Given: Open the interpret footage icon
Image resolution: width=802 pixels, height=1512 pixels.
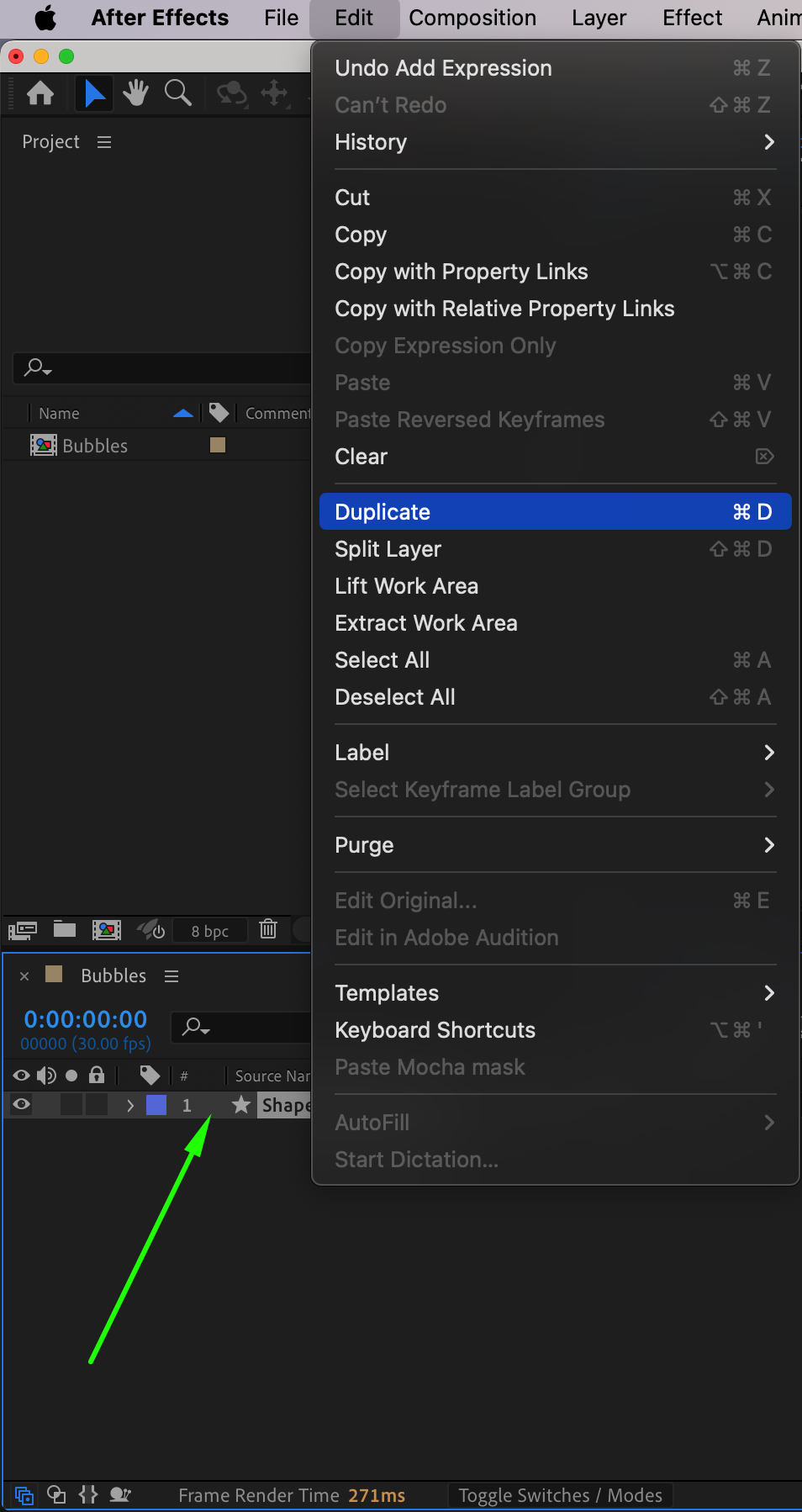Looking at the screenshot, I should [x=23, y=930].
